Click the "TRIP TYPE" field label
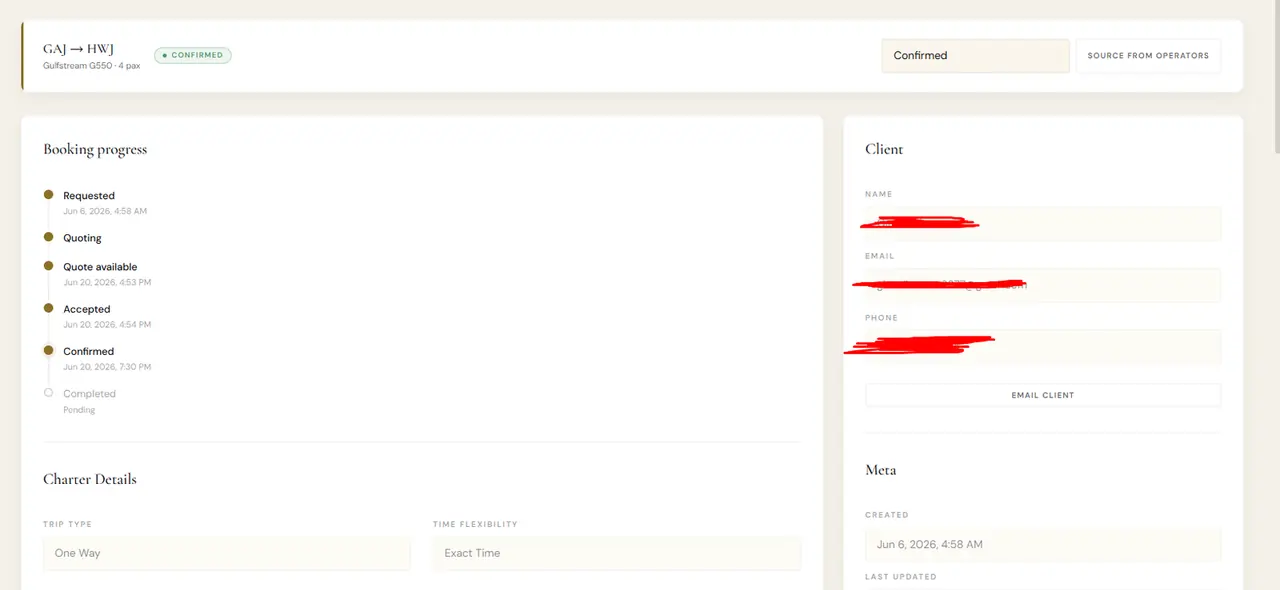1280x590 pixels. [67, 524]
